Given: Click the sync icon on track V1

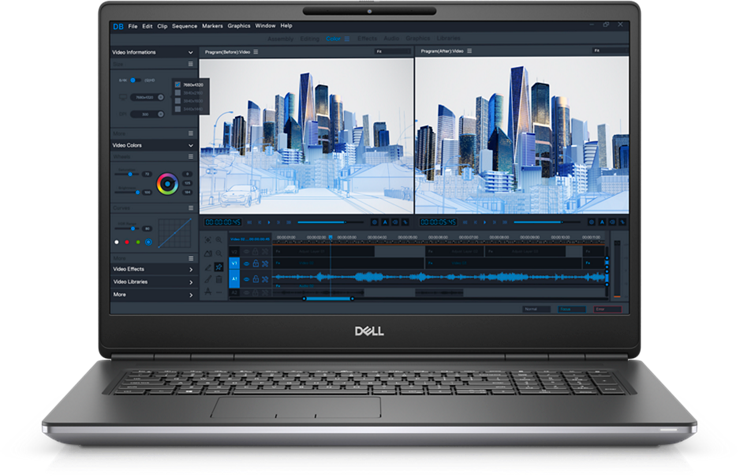Looking at the screenshot, I should [265, 264].
